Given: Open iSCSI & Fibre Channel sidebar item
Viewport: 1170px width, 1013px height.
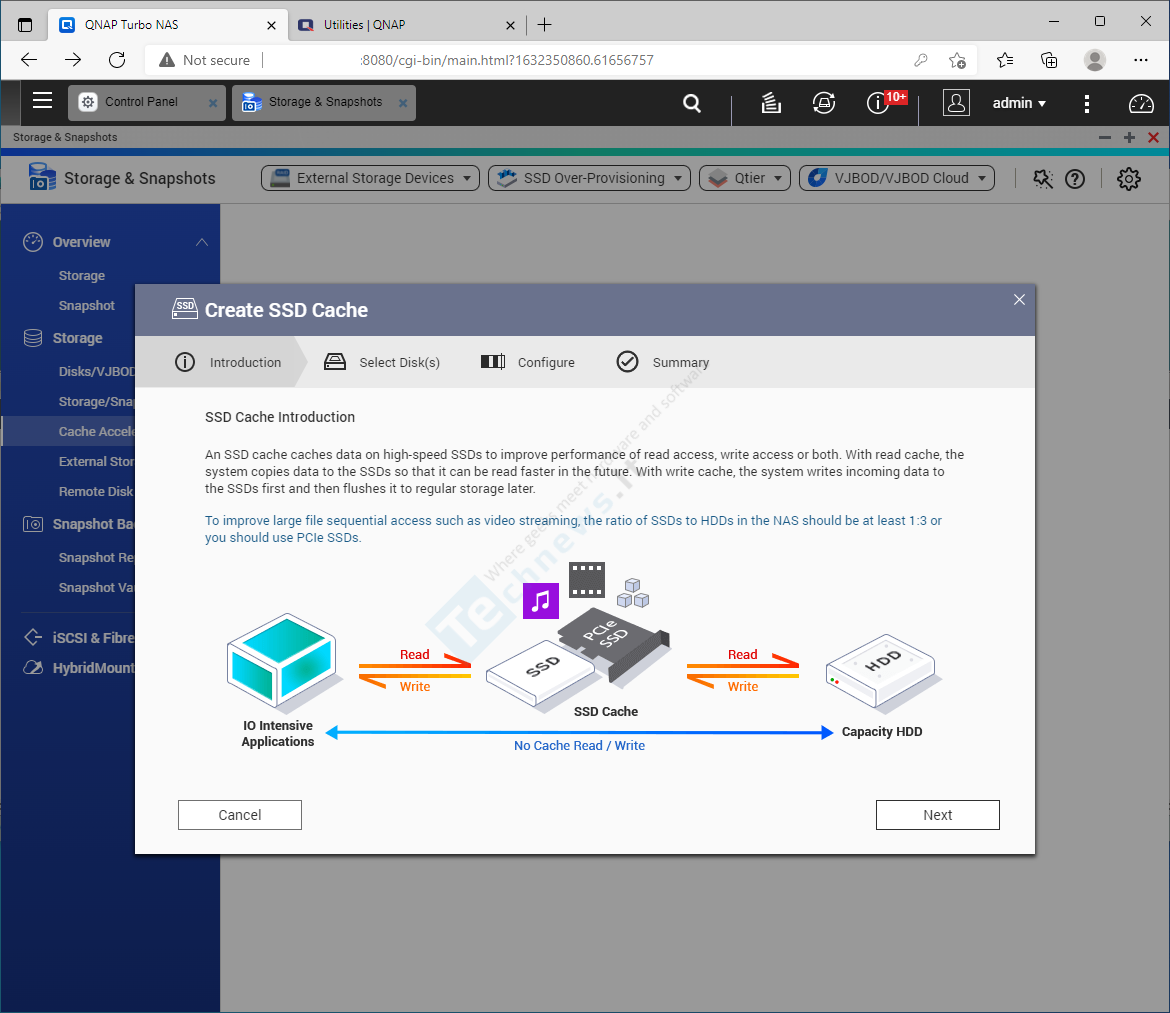Looking at the screenshot, I should pyautogui.click(x=79, y=638).
